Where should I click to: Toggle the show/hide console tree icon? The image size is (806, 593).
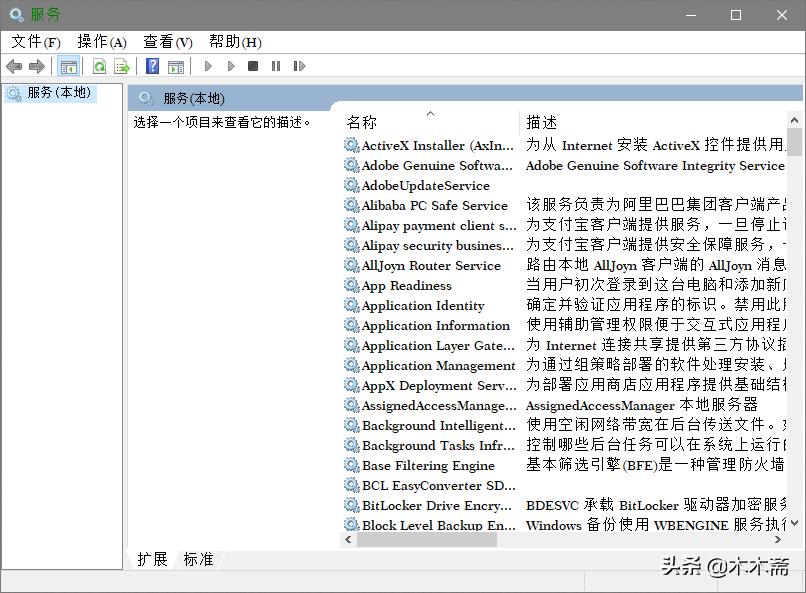tap(68, 66)
